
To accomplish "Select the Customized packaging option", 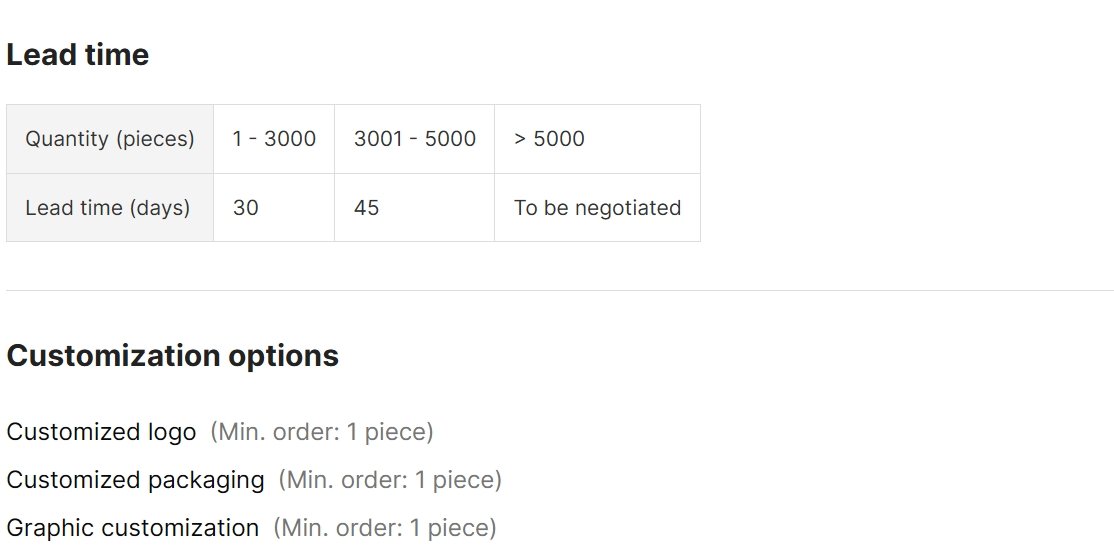I will click(135, 481).
